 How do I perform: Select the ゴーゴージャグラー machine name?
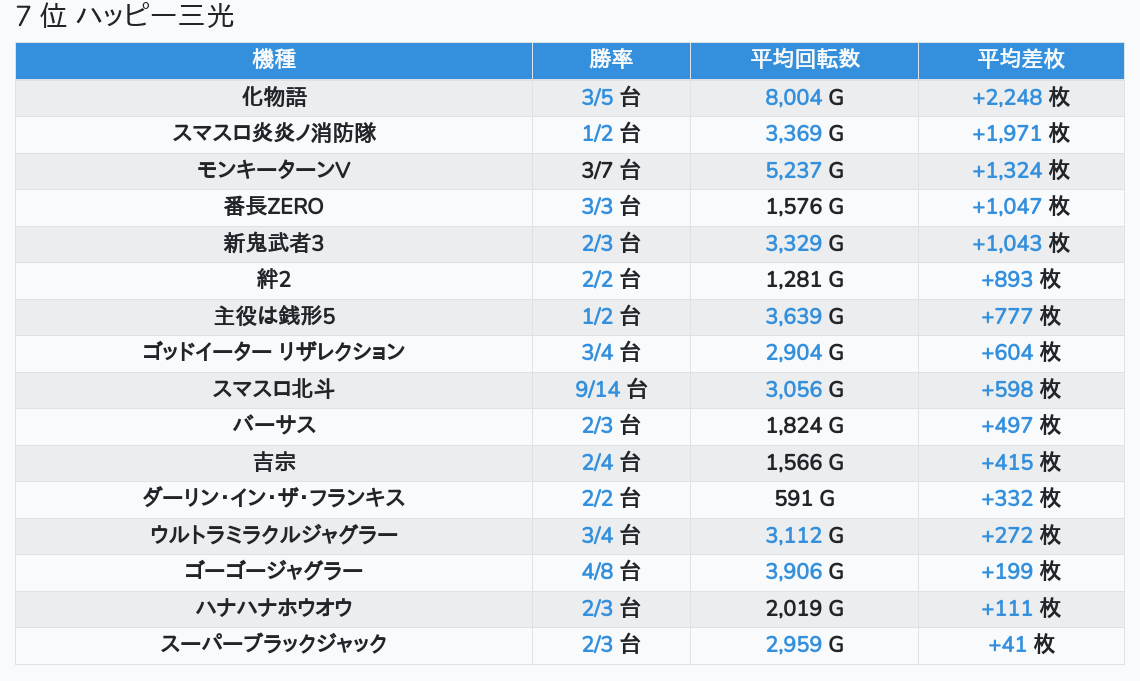[x=274, y=571]
